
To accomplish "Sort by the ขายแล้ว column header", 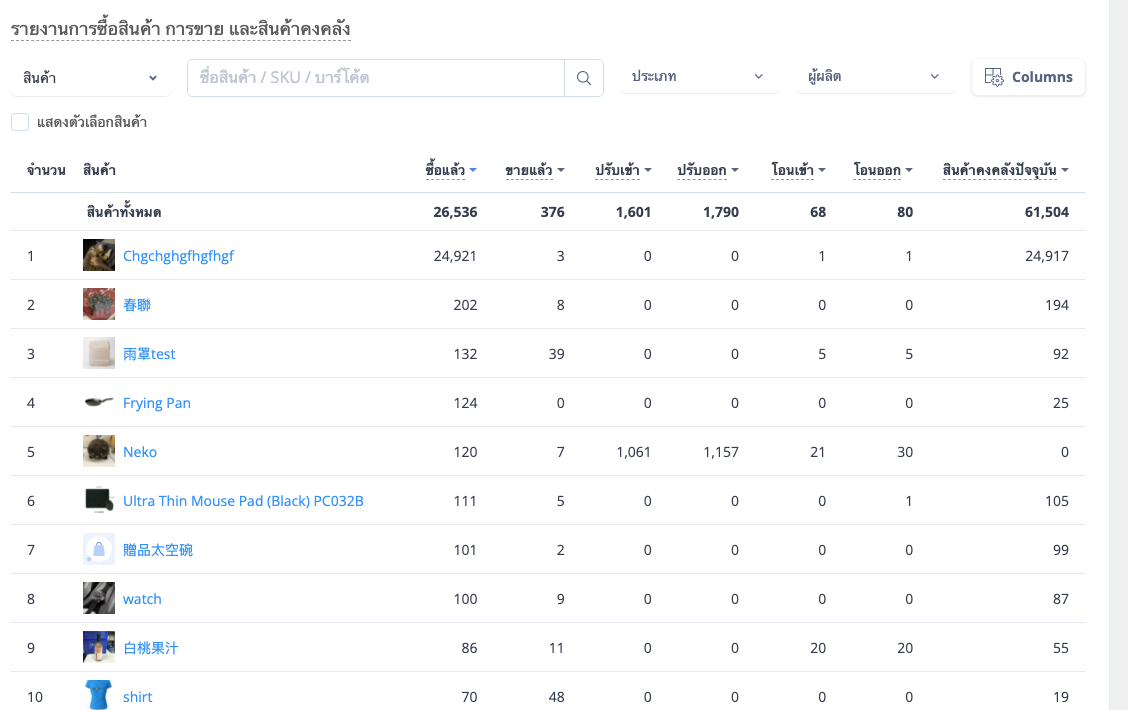I will [535, 170].
